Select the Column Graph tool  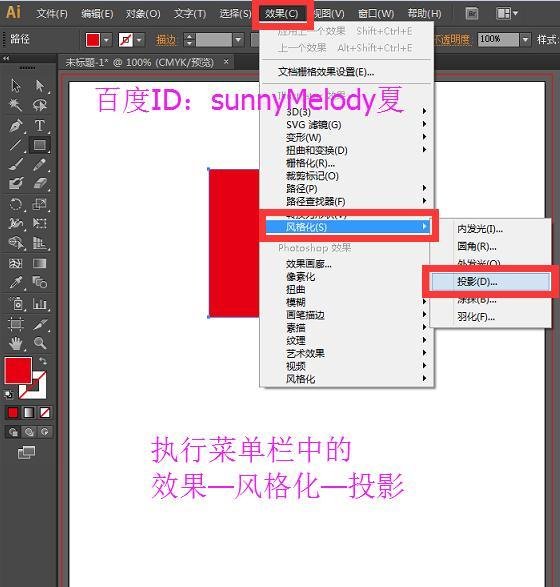pos(39,303)
